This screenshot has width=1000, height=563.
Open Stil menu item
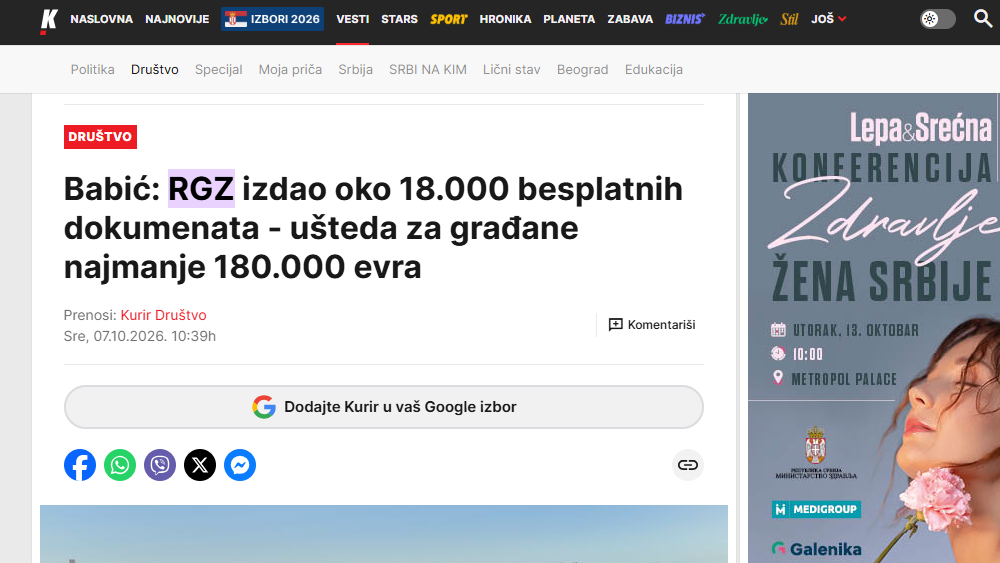pos(790,19)
